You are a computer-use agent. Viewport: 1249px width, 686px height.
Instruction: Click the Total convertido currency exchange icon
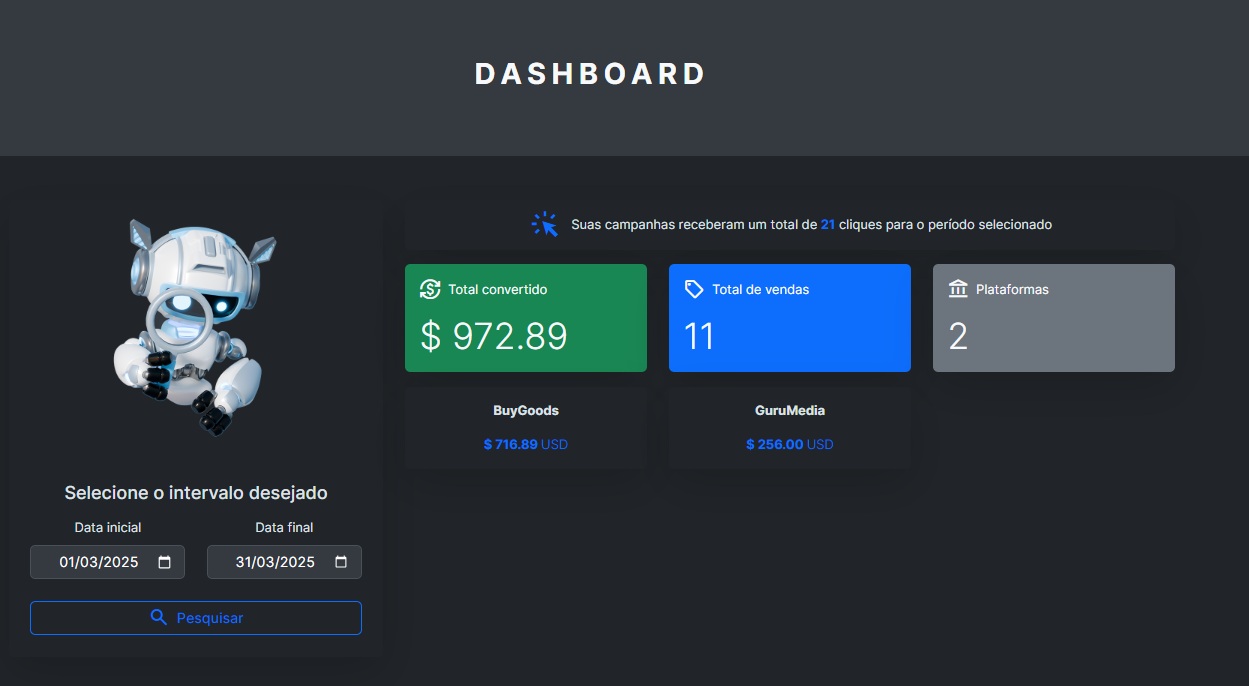click(430, 289)
